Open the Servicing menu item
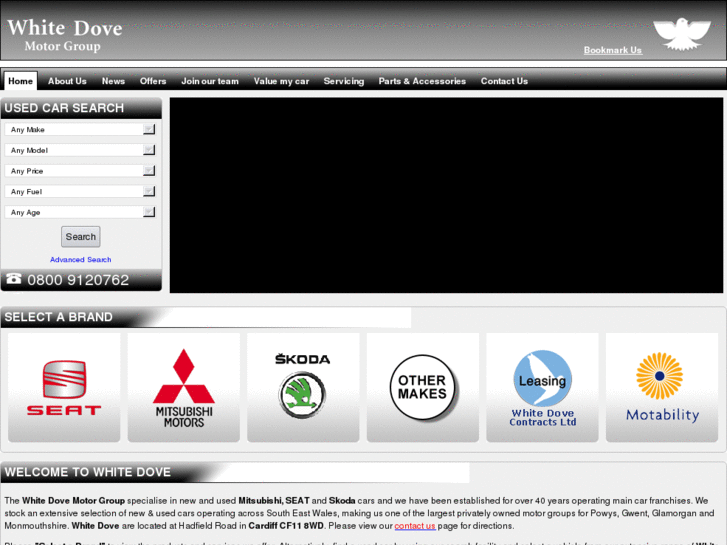The image size is (727, 545). point(344,81)
